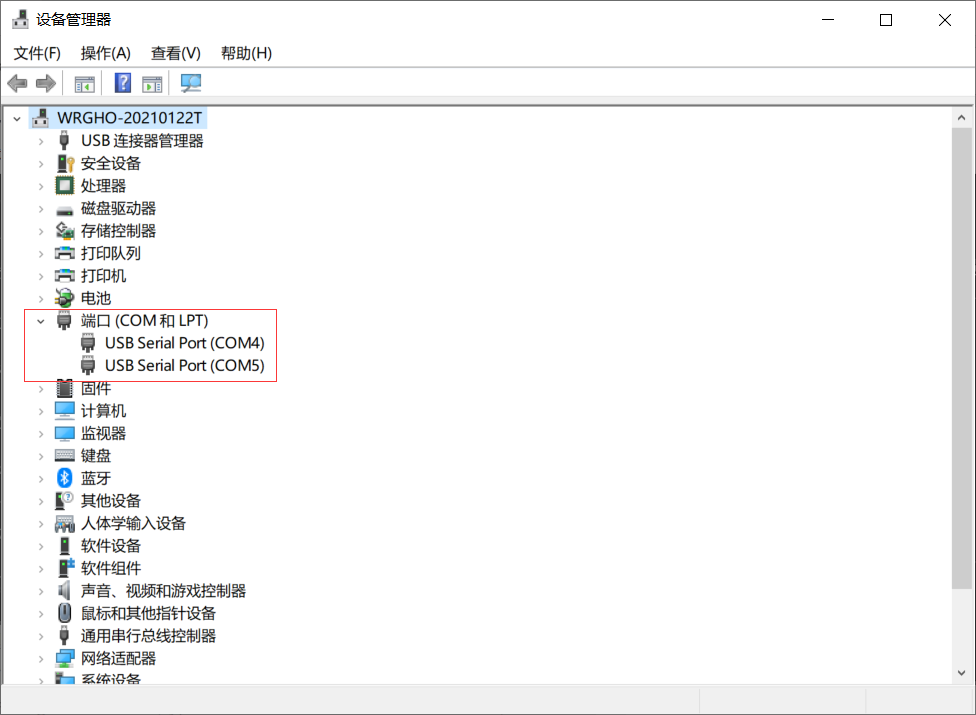Click the Show/Hide Action Pane toolbar icon
This screenshot has height=715, width=976.
(152, 83)
